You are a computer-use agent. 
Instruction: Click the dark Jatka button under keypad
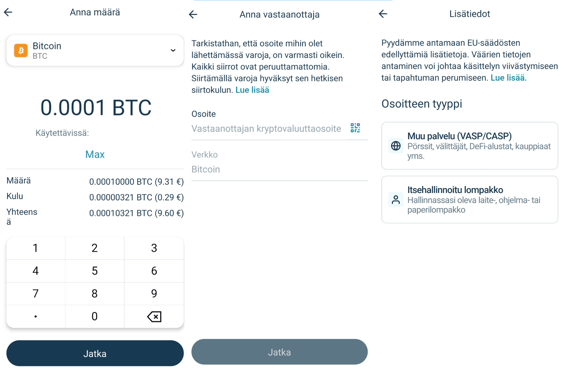95,353
